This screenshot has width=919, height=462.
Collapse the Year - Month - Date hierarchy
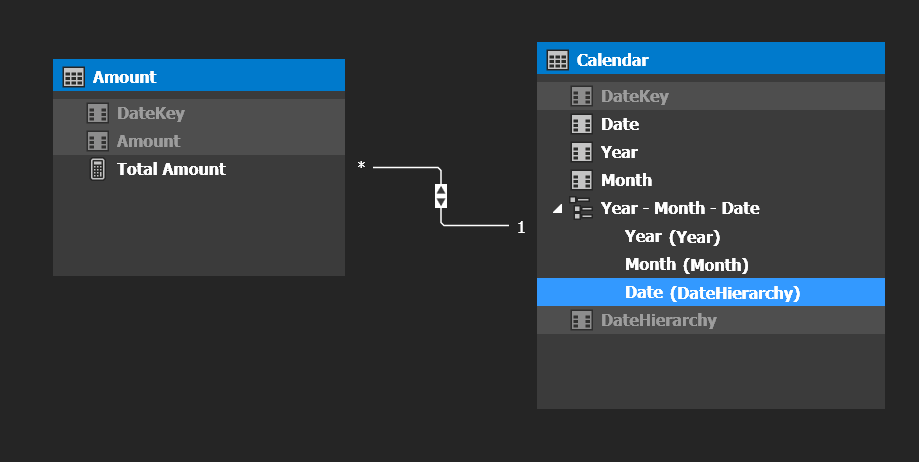(557, 209)
